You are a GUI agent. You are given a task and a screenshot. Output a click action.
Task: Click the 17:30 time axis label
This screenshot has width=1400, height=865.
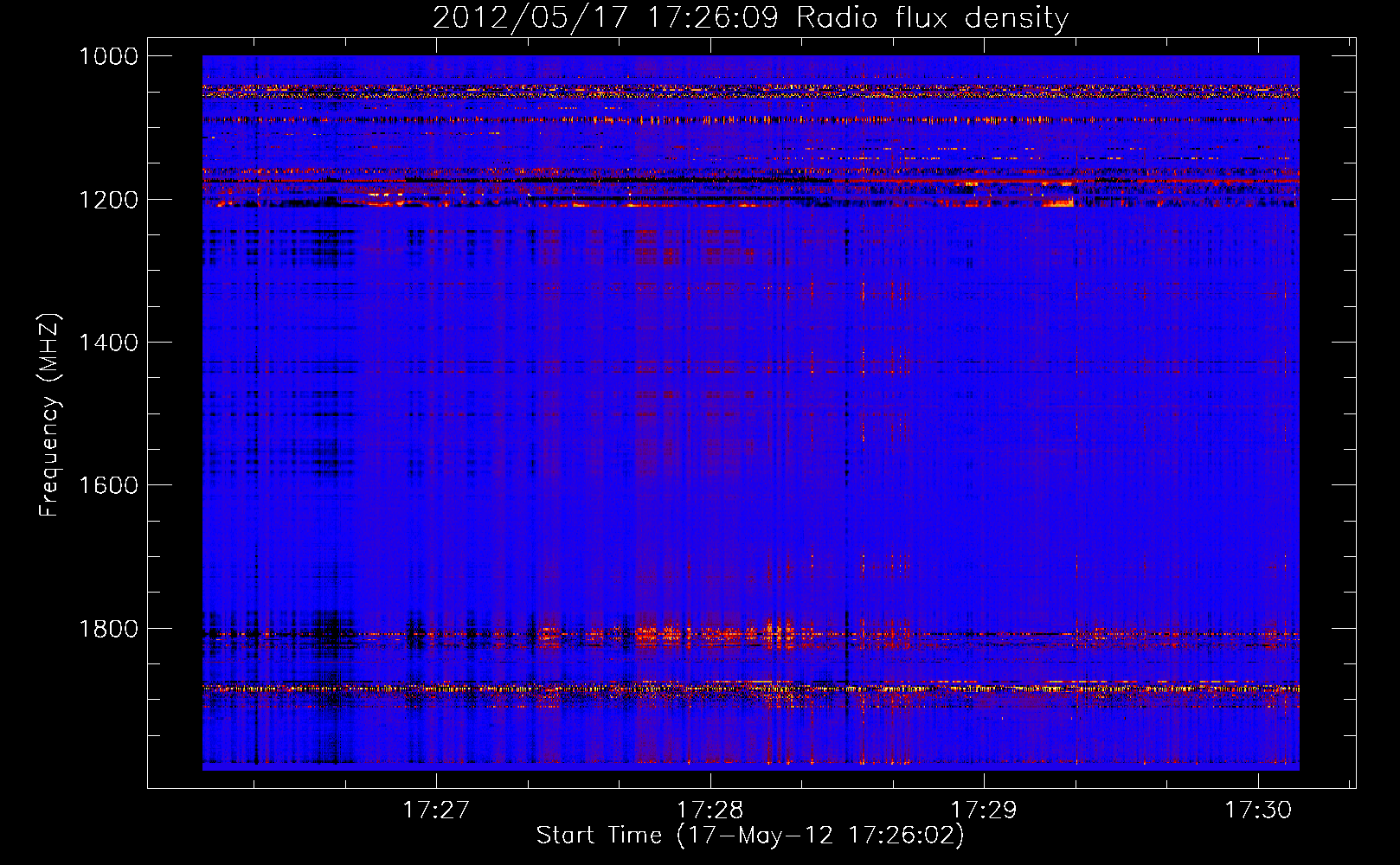pyautogui.click(x=1257, y=811)
